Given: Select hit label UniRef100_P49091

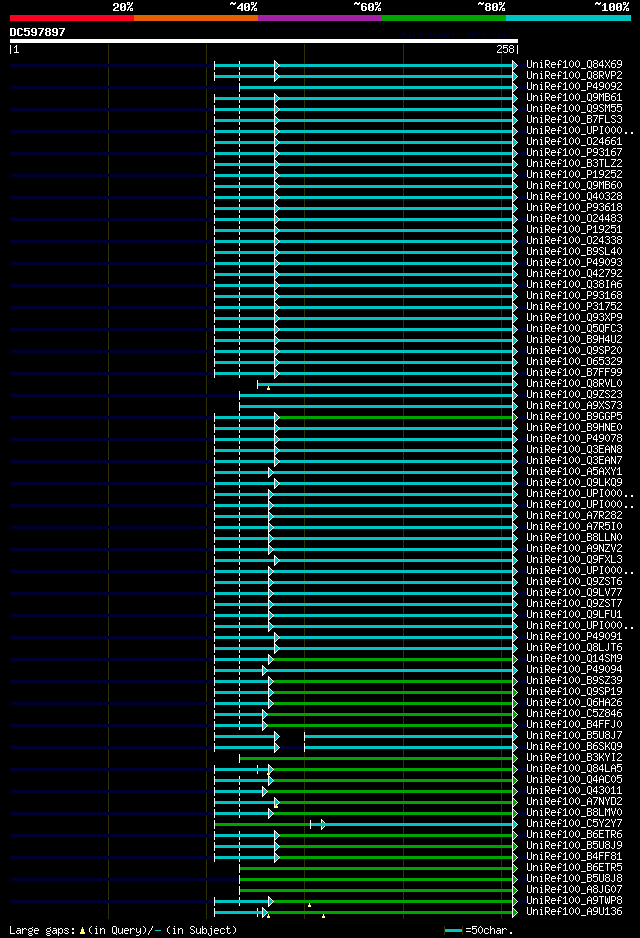Looking at the screenshot, I should click(574, 636).
